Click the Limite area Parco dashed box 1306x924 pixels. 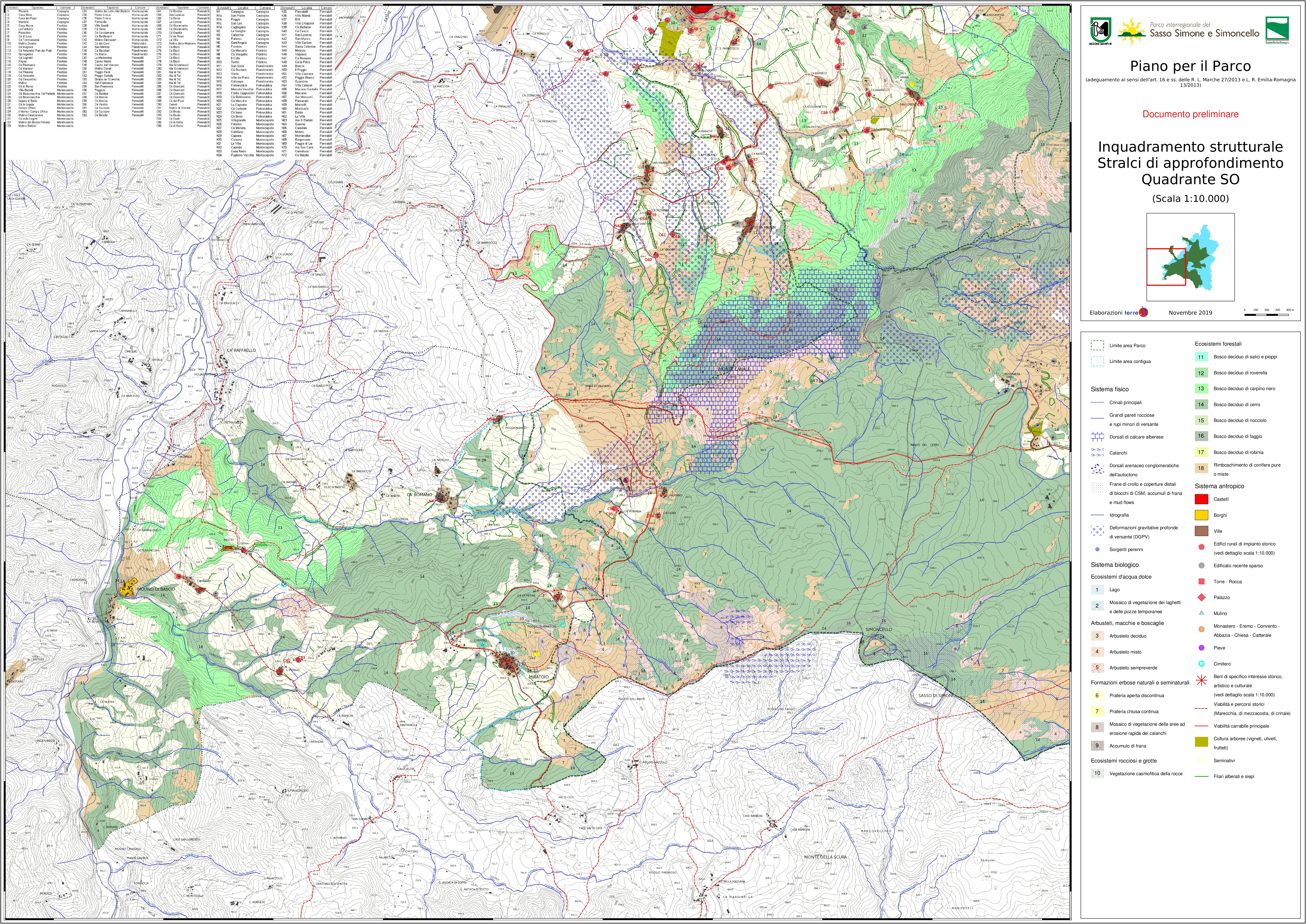tap(1097, 345)
